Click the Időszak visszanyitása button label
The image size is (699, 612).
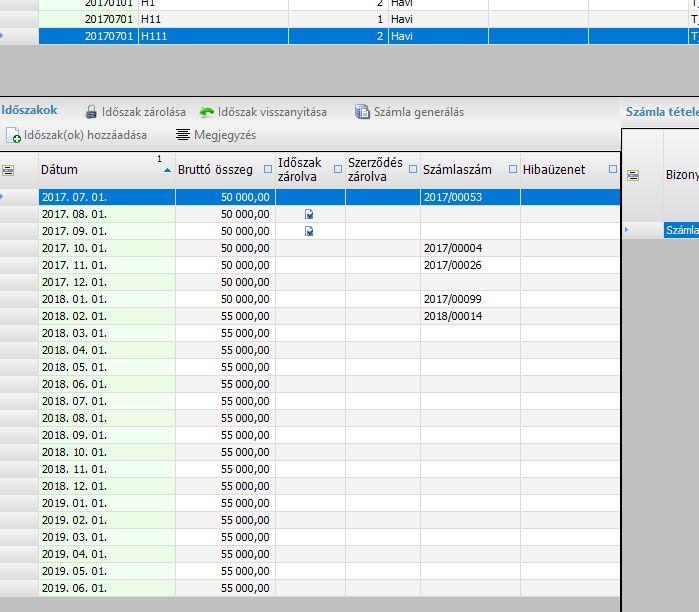[x=272, y=112]
